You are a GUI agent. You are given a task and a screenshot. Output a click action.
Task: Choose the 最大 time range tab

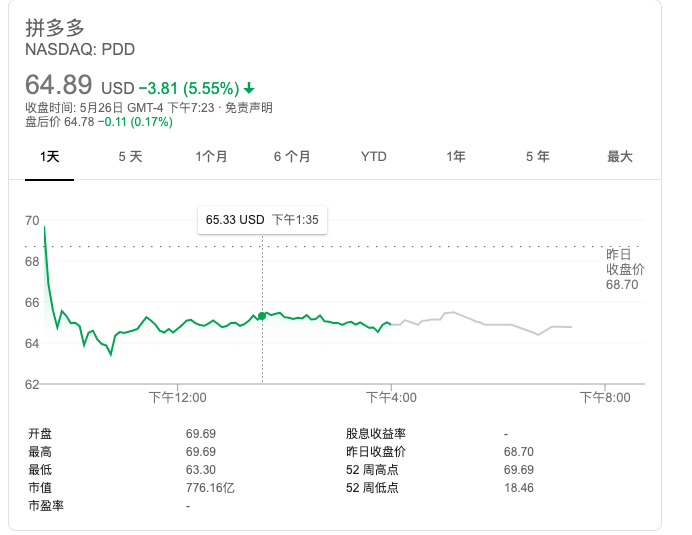pyautogui.click(x=620, y=157)
